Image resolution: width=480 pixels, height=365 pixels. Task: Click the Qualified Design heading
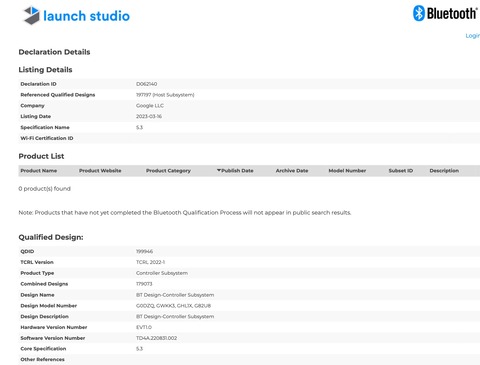(51, 237)
